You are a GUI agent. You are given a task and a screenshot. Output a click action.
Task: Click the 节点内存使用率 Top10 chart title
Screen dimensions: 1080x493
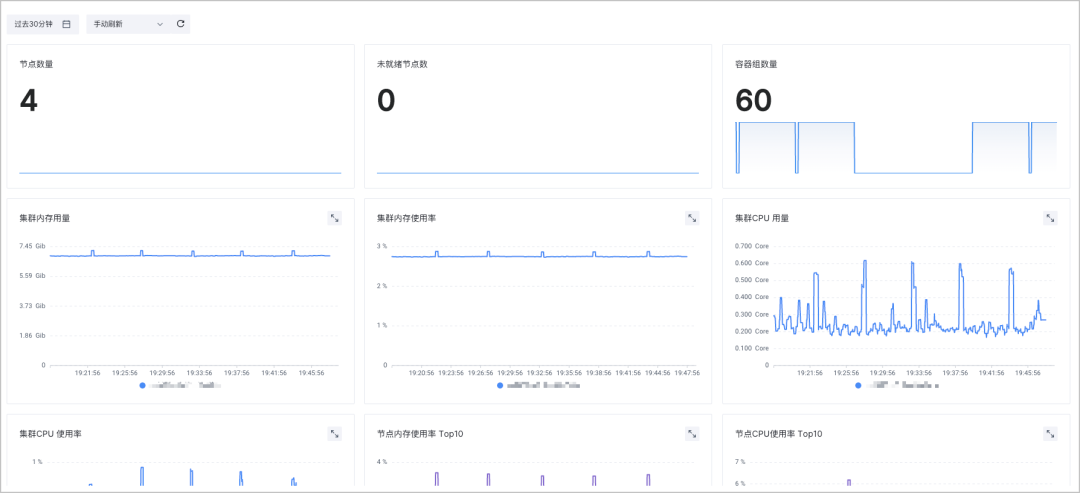(420, 434)
